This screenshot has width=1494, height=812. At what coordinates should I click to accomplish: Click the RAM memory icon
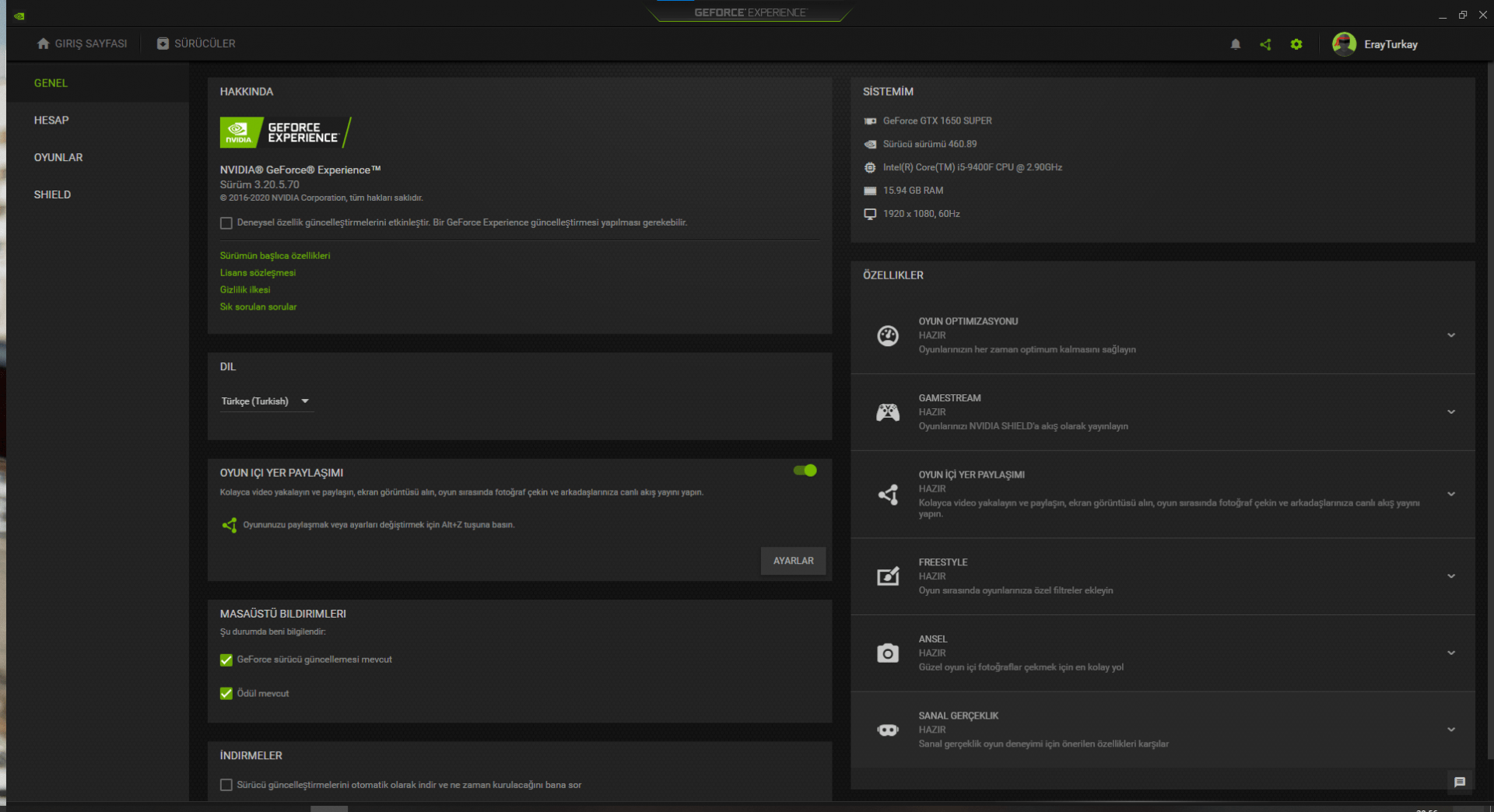[x=870, y=191]
